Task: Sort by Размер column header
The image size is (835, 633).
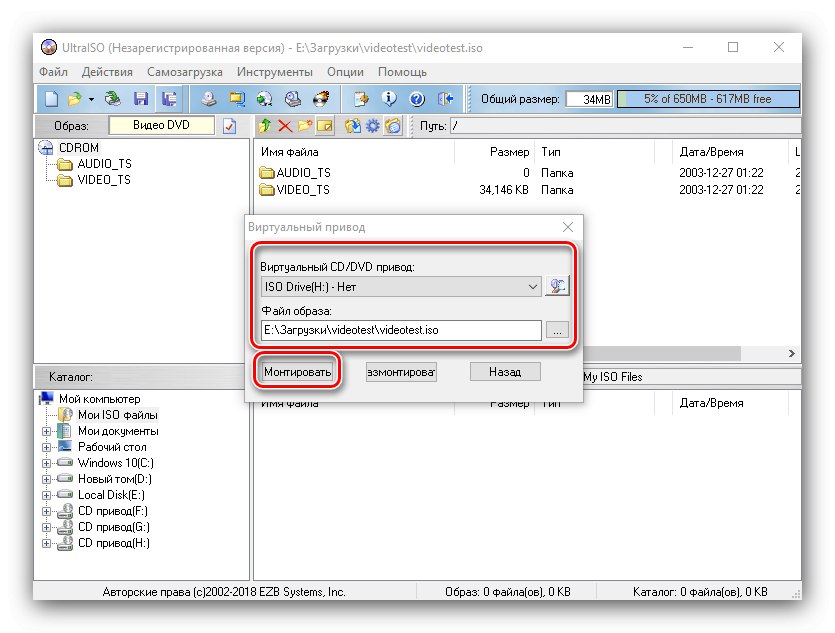Action: pyautogui.click(x=494, y=152)
